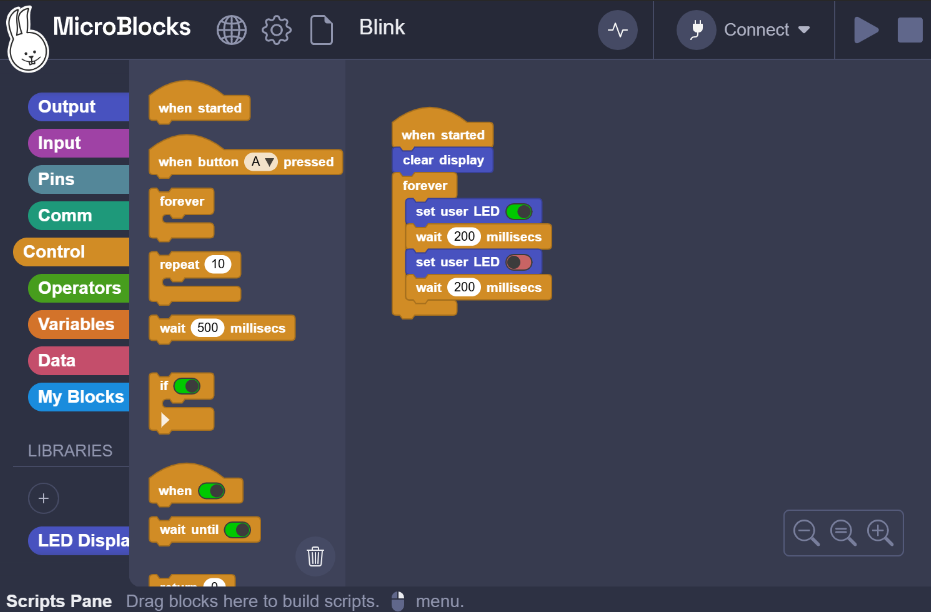
Task: Toggle the boolean switch in the palette when block
Action: click(x=212, y=491)
